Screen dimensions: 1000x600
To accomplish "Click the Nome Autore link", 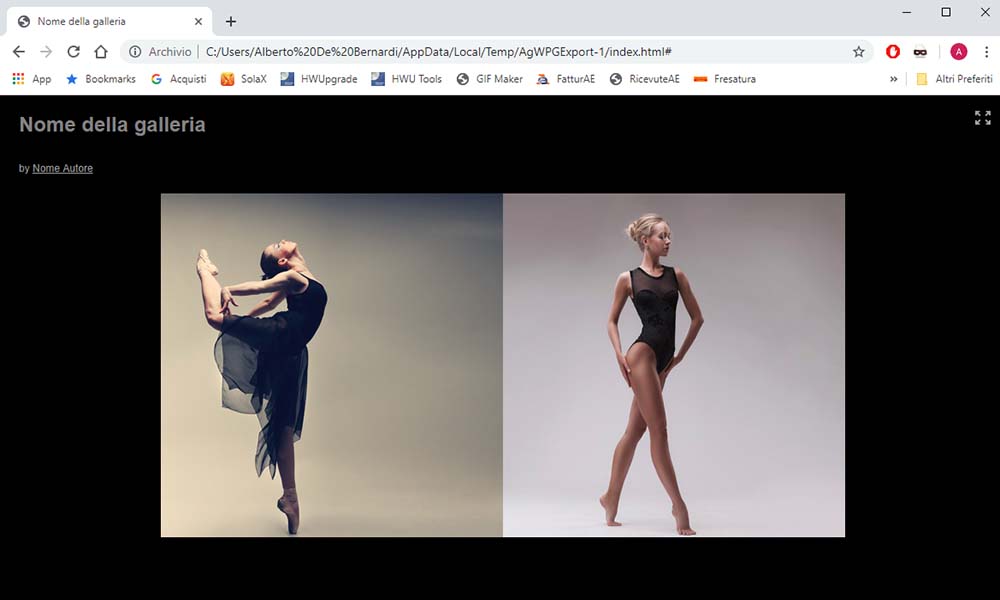I will (62, 168).
